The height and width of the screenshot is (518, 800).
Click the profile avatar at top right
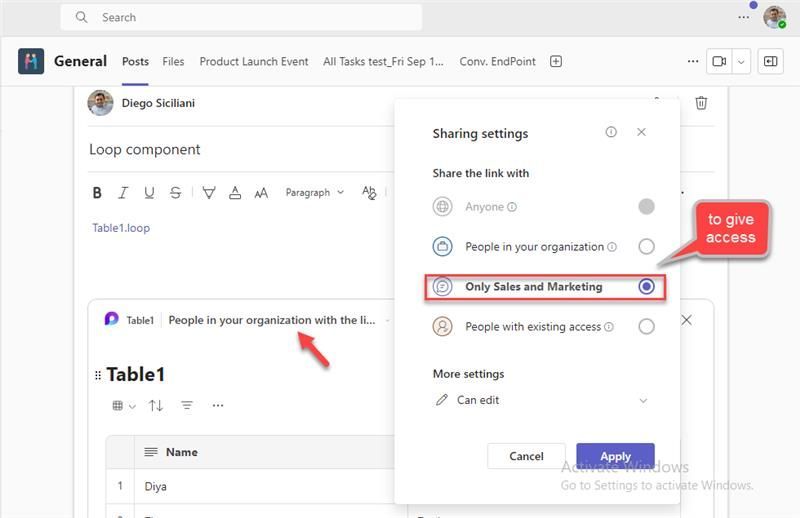click(x=774, y=17)
